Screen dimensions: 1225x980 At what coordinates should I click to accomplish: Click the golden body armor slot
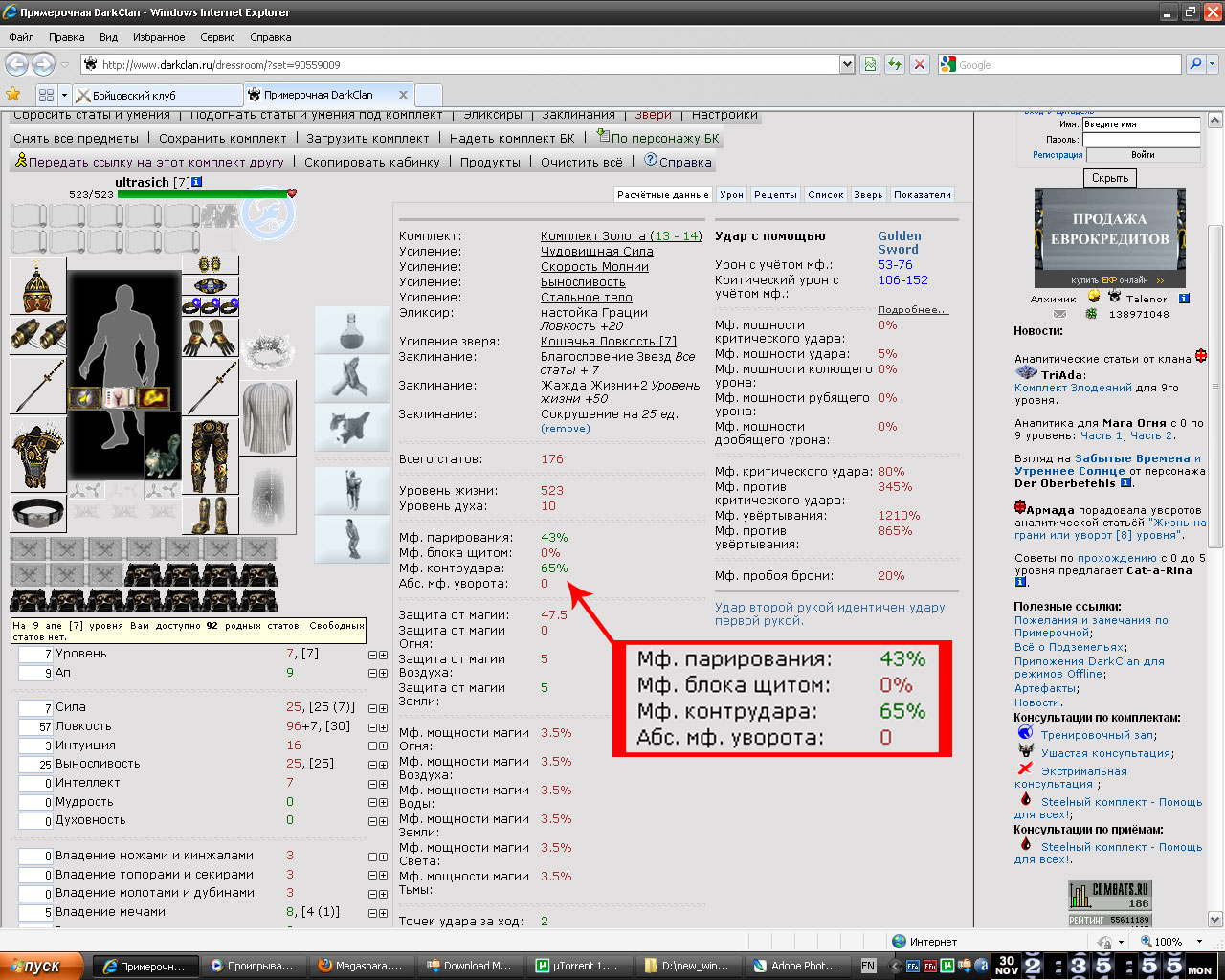38,455
